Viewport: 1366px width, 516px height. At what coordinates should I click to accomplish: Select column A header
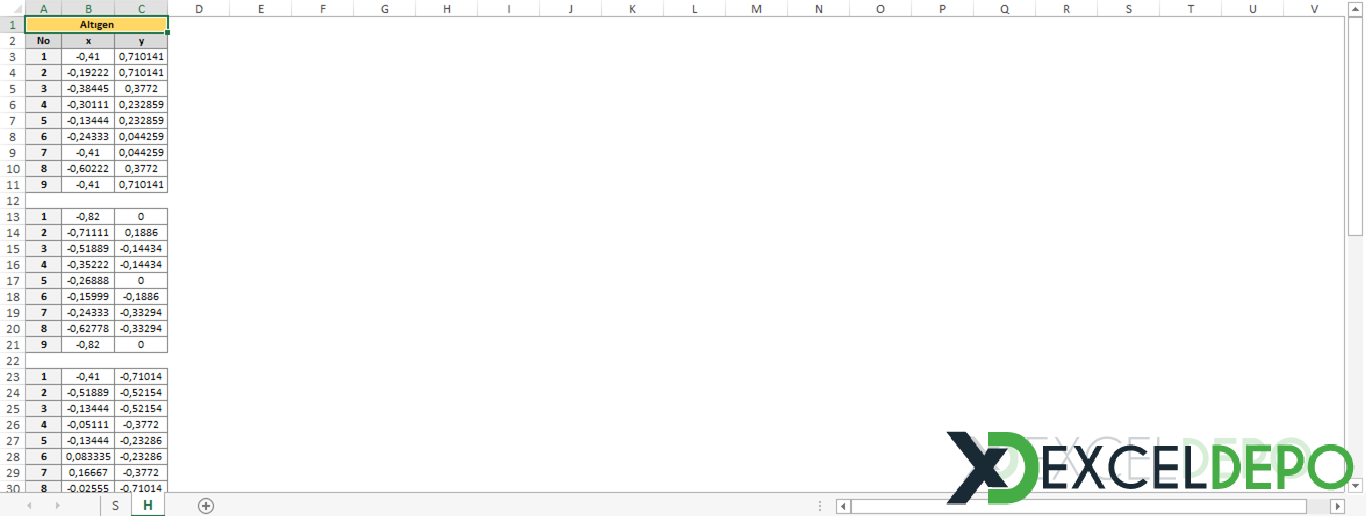(43, 8)
